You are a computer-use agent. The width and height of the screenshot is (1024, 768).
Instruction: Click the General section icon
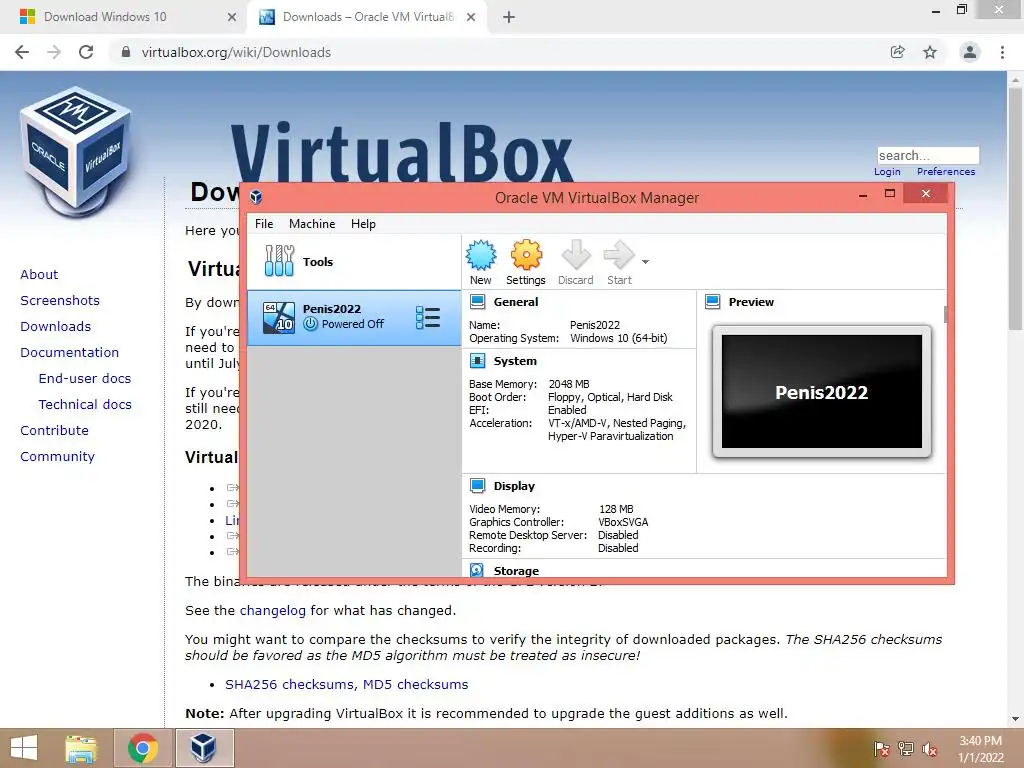(x=477, y=302)
